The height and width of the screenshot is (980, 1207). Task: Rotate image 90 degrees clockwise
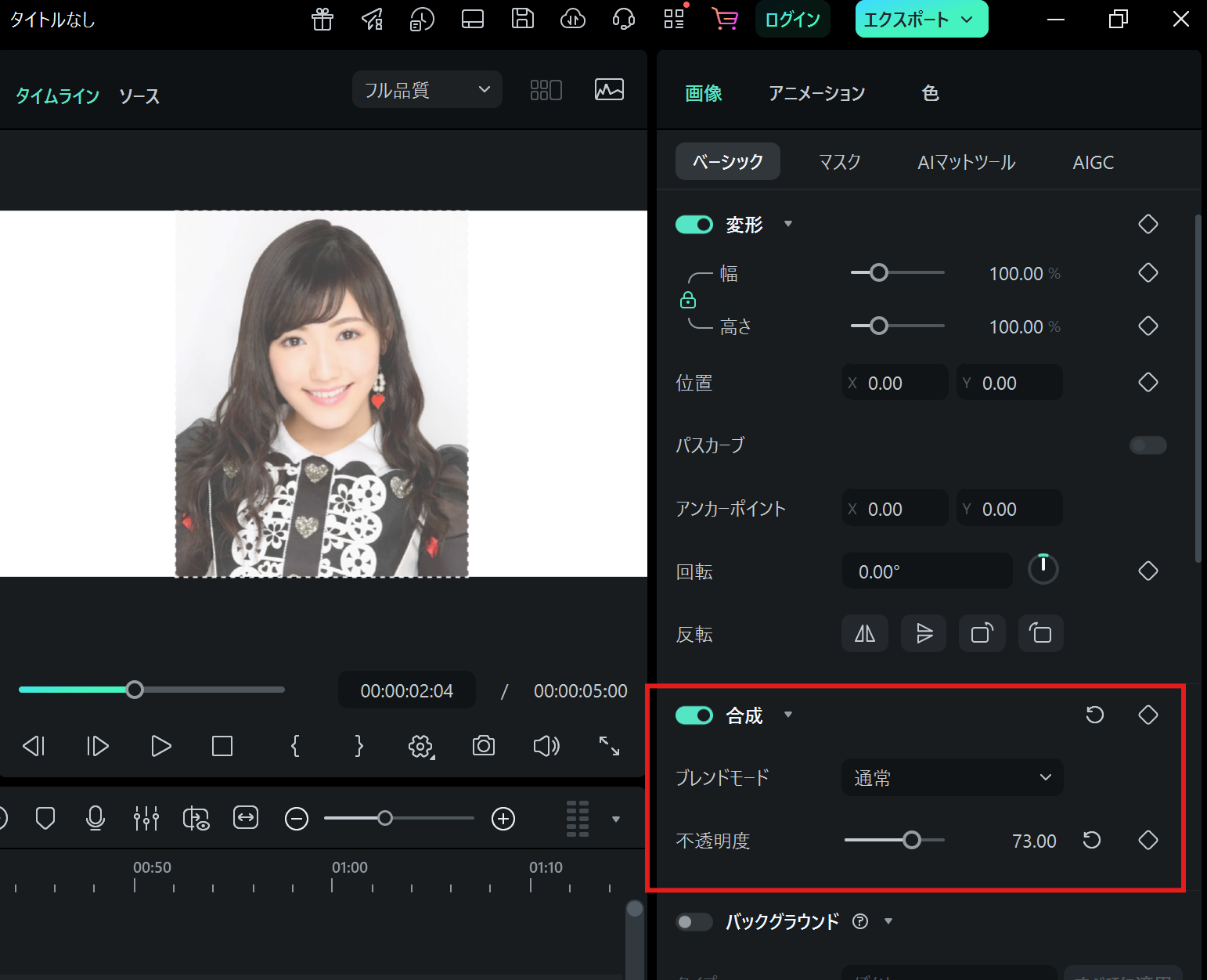click(982, 633)
